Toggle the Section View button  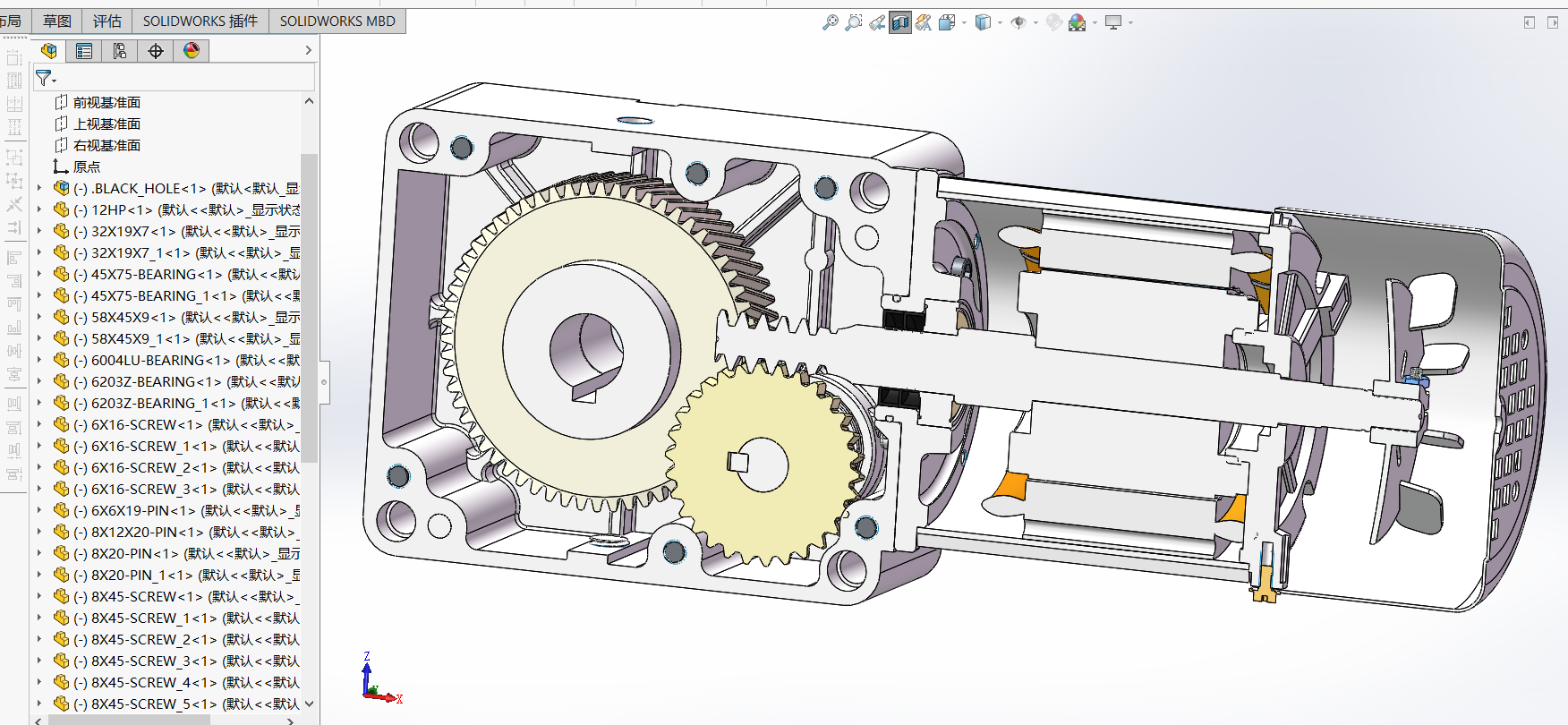coord(900,22)
